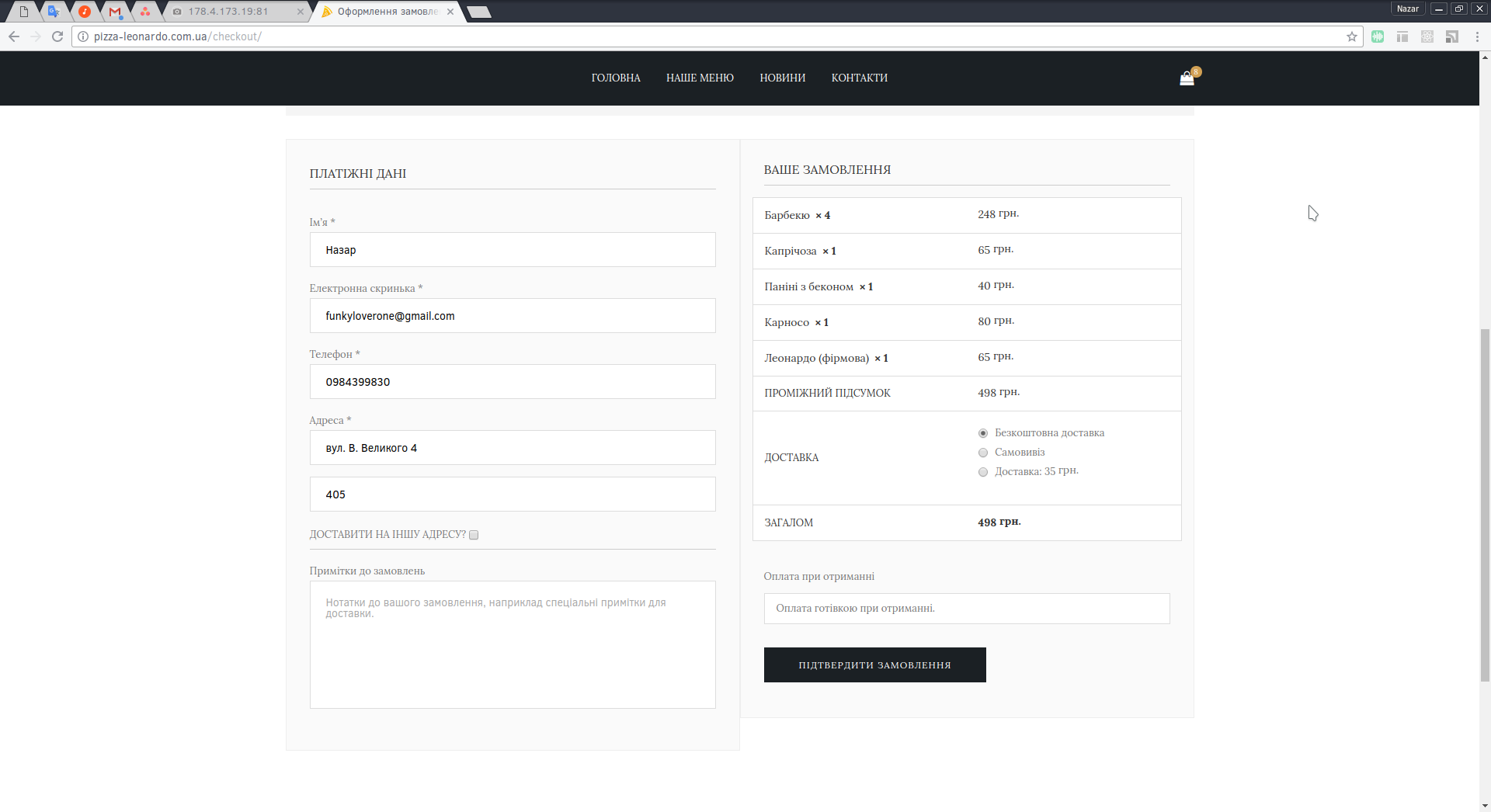Tick the ДОСТАВИТИ НА ІНШУ АДРЕСУ checkbox
This screenshot has width=1491, height=812.
[474, 535]
